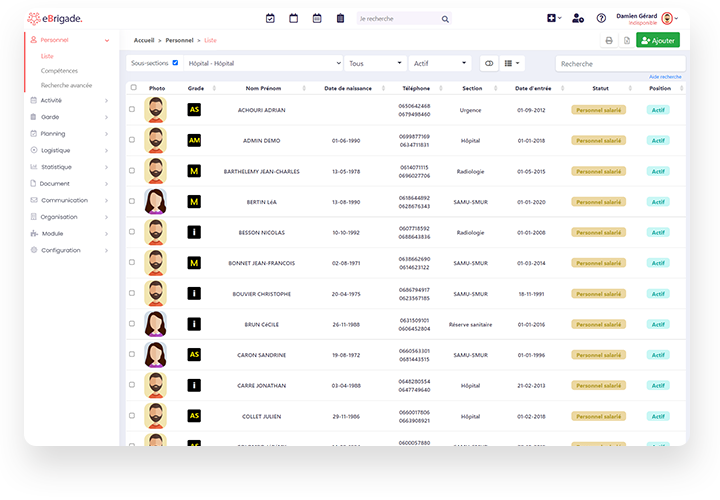Expand the Personnel sidebar menu
This screenshot has width=720, height=500.
[70, 40]
